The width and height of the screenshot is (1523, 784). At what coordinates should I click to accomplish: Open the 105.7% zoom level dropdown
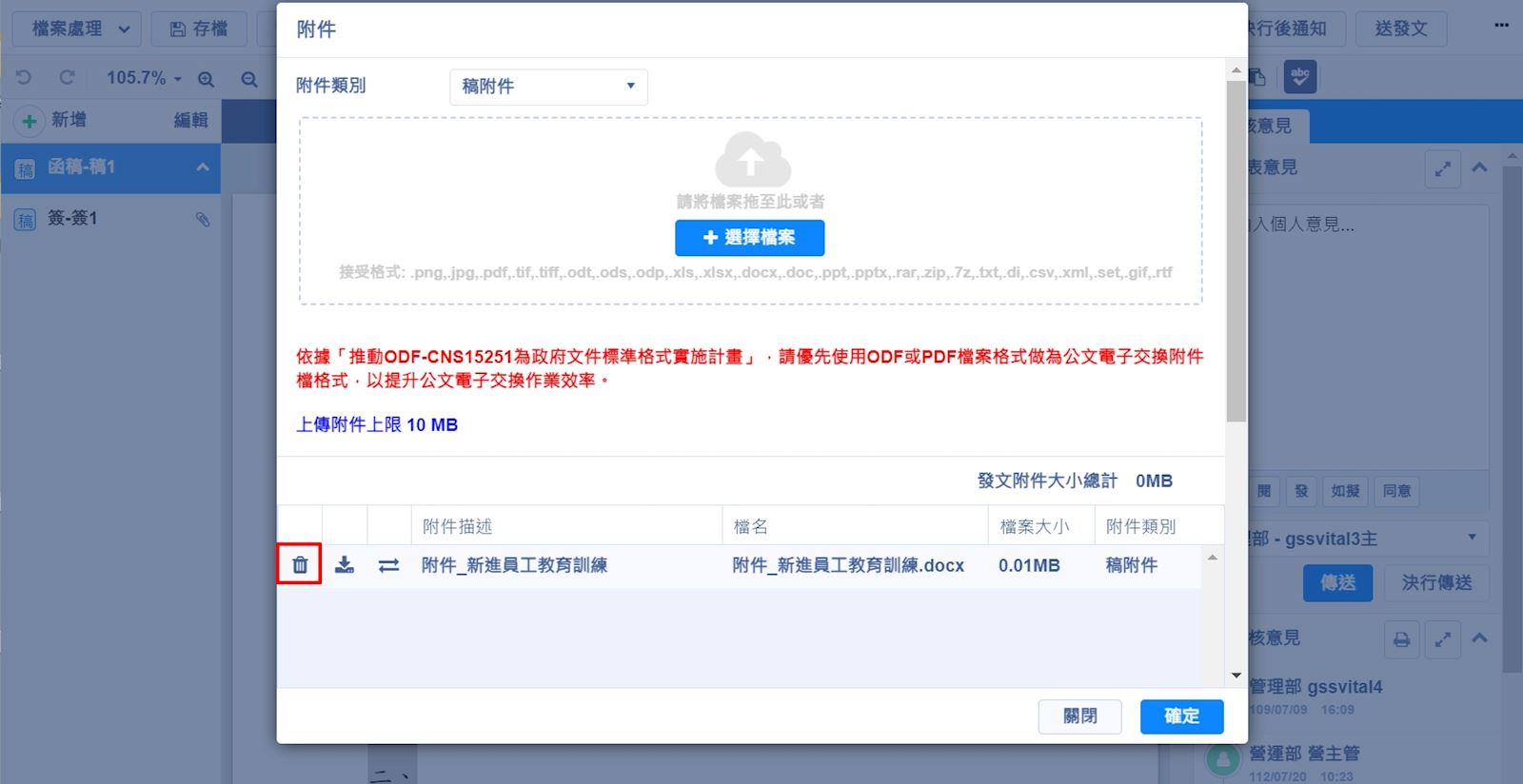pos(143,78)
